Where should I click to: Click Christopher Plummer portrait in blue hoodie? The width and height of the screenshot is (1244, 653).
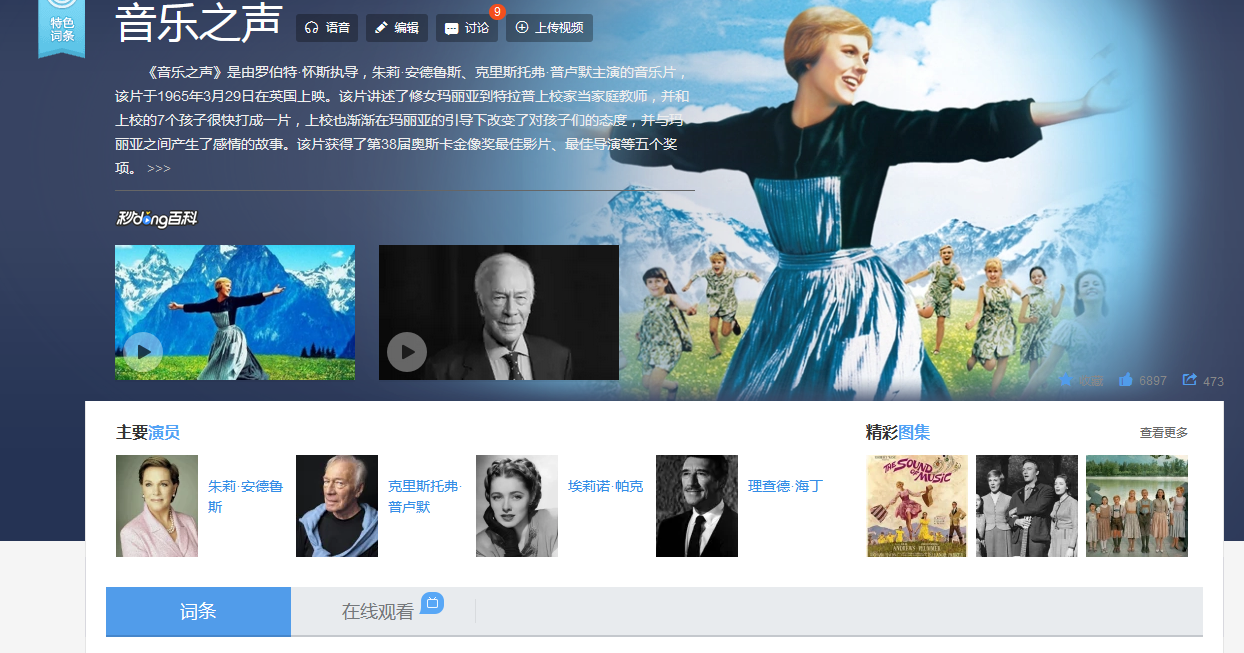337,506
